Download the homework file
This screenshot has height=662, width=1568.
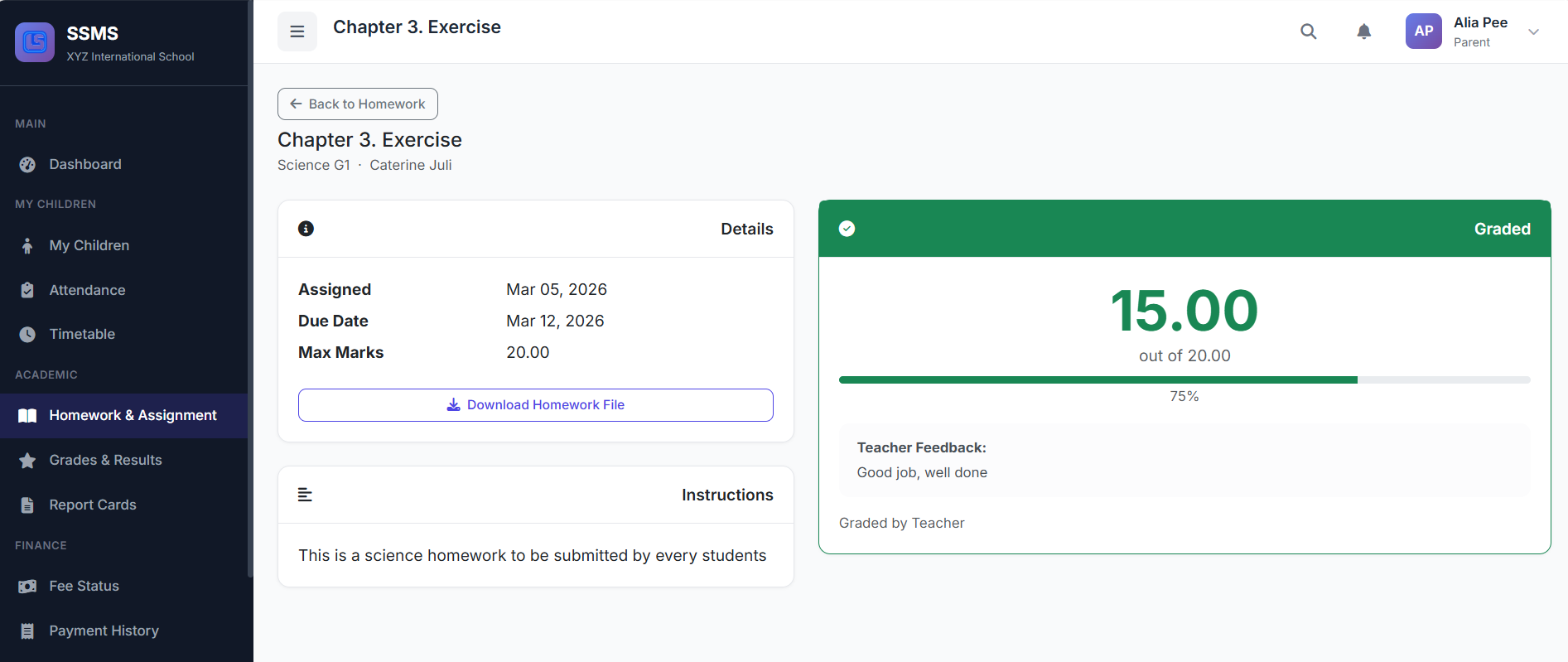535,405
